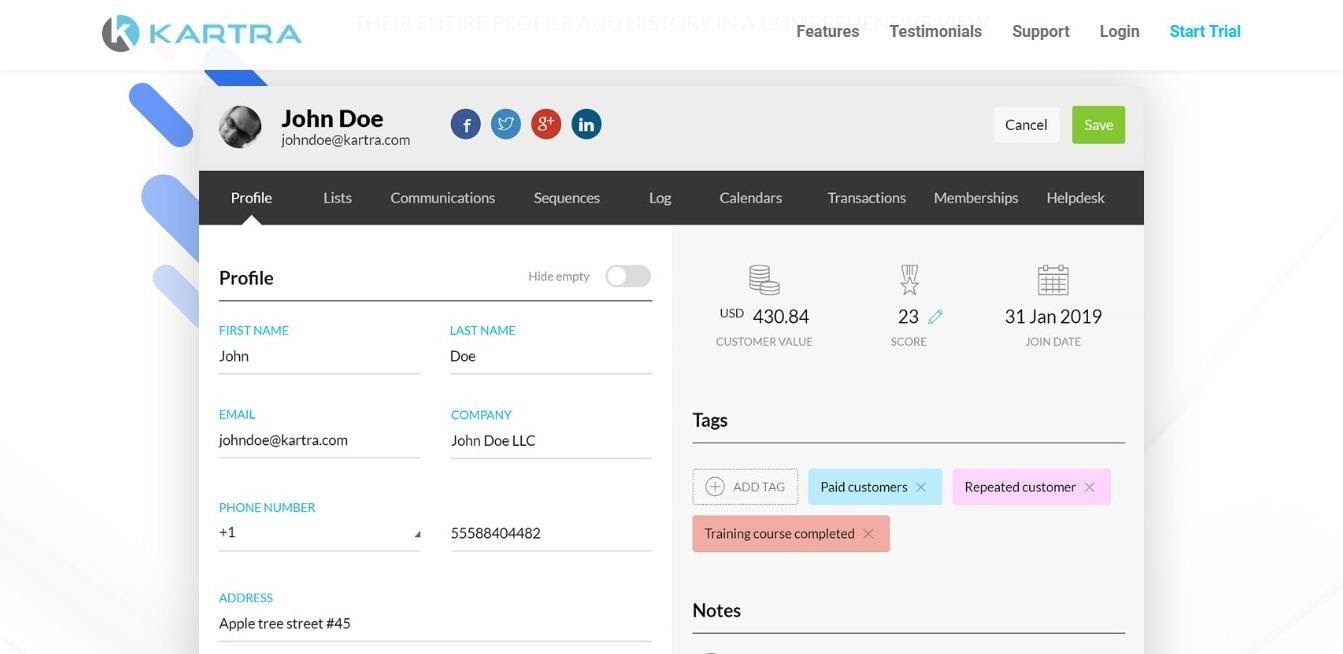This screenshot has height=654, width=1343.
Task: Click the Notes section heading
Action: 717,611
